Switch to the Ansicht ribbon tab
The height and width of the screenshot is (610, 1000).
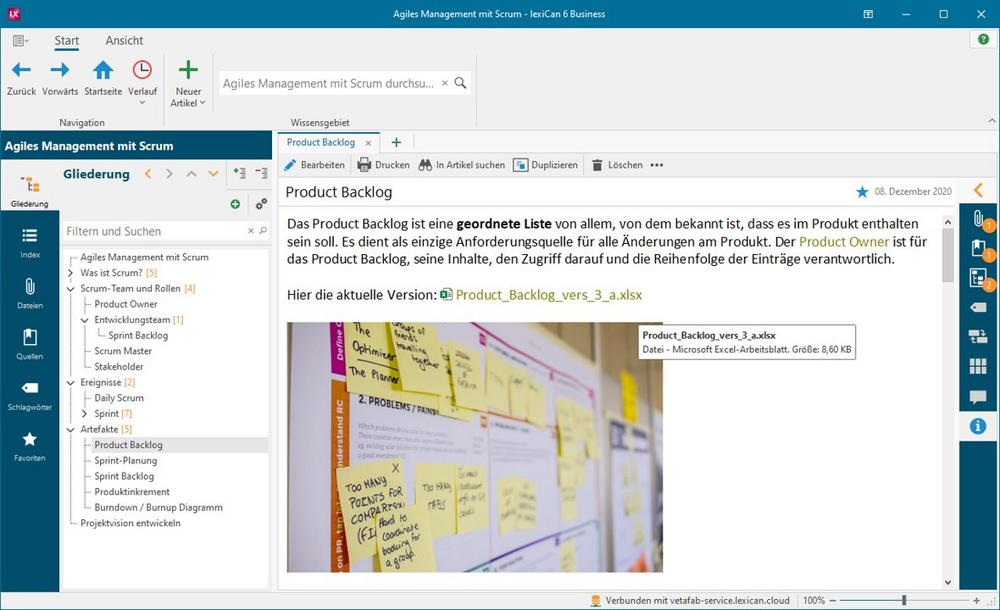click(x=124, y=41)
